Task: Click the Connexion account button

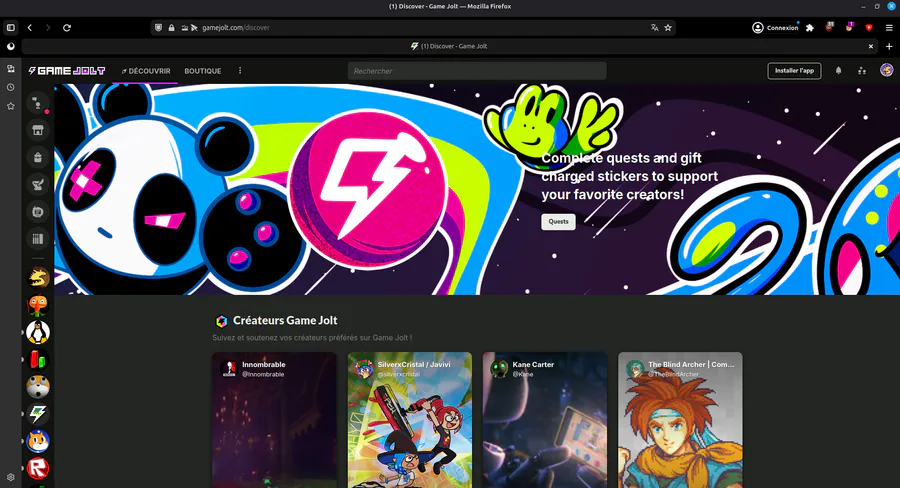Action: pyautogui.click(x=775, y=28)
